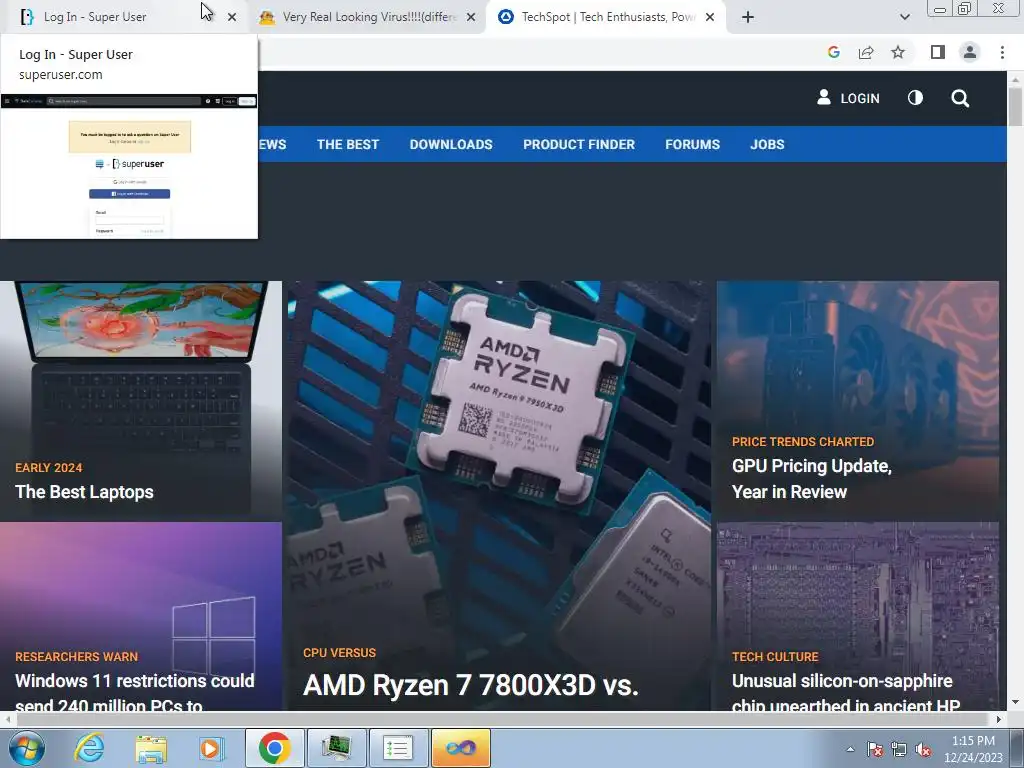
Task: Click the Chrome taskbar icon
Action: [x=274, y=748]
